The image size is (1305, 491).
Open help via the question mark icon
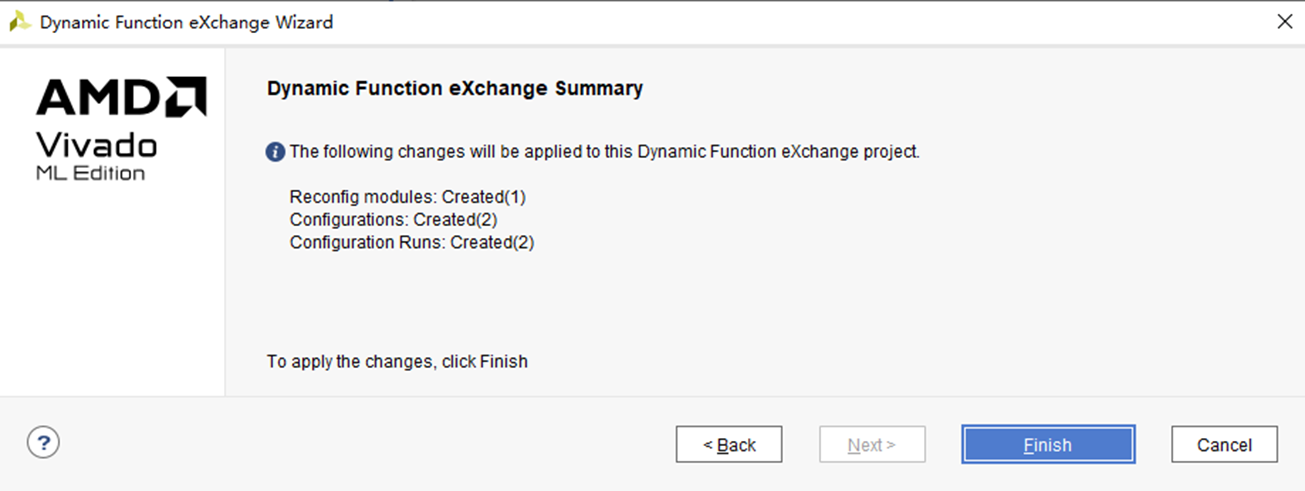43,442
